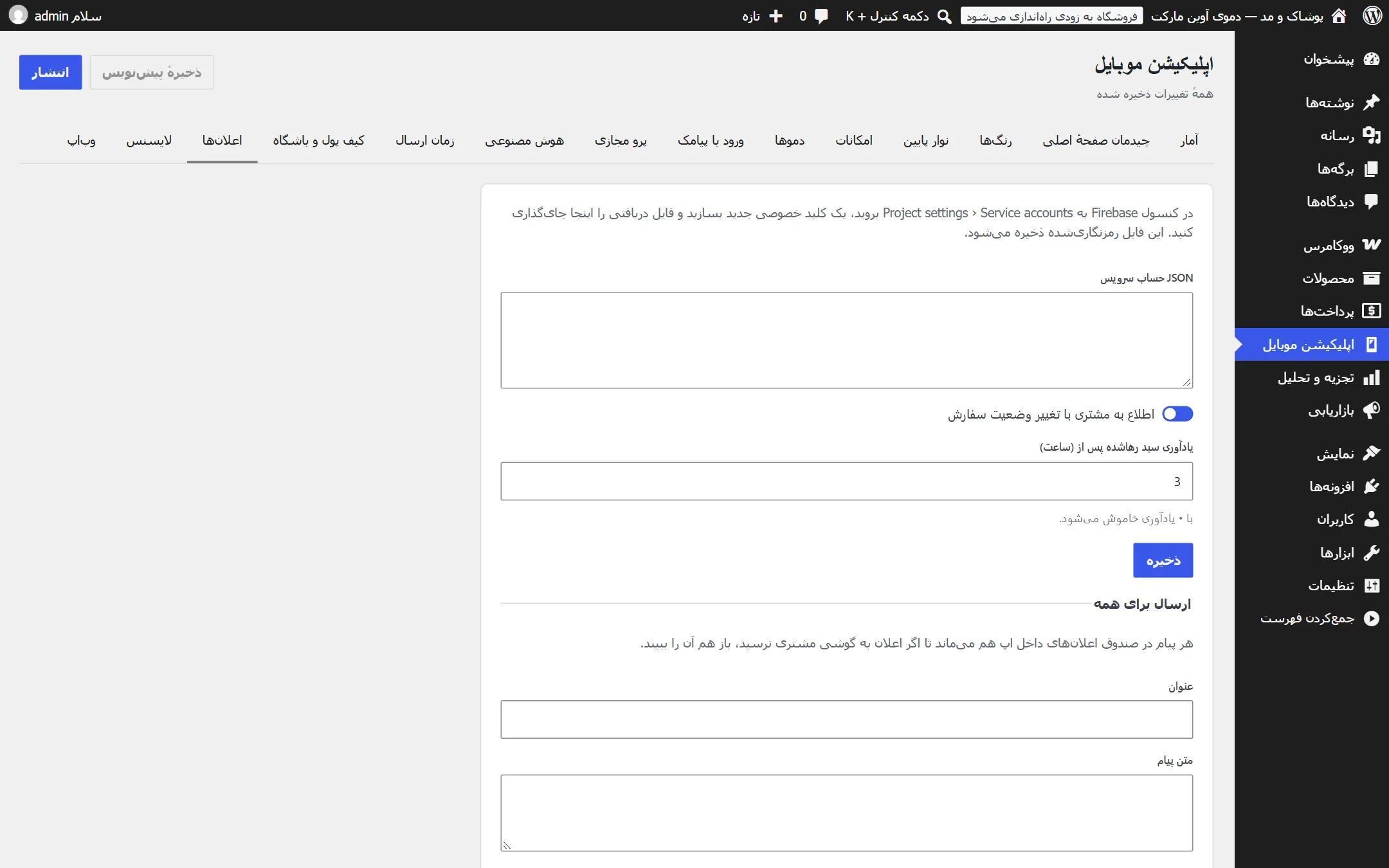Screen dimensions: 1389x868
Task: Open site name link پوشاک و مد
Action: (1237, 16)
